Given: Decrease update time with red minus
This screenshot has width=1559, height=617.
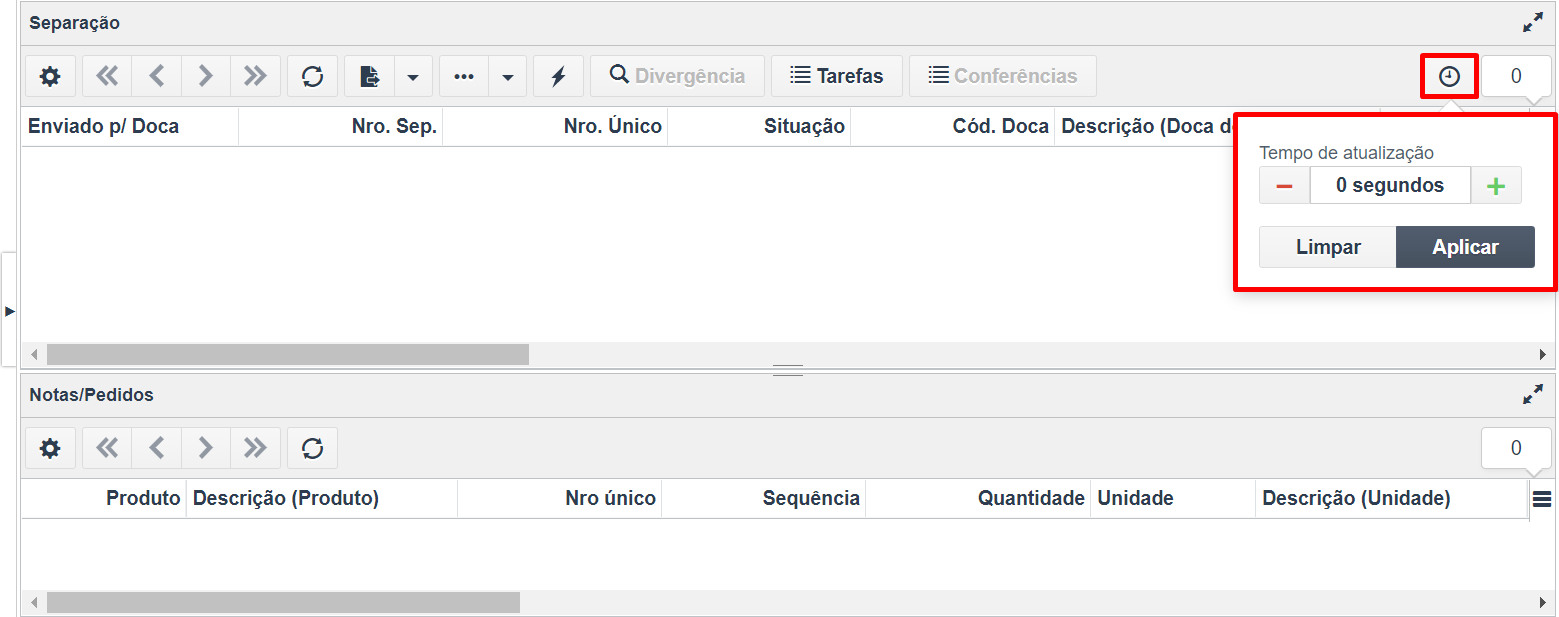Looking at the screenshot, I should (x=1285, y=186).
